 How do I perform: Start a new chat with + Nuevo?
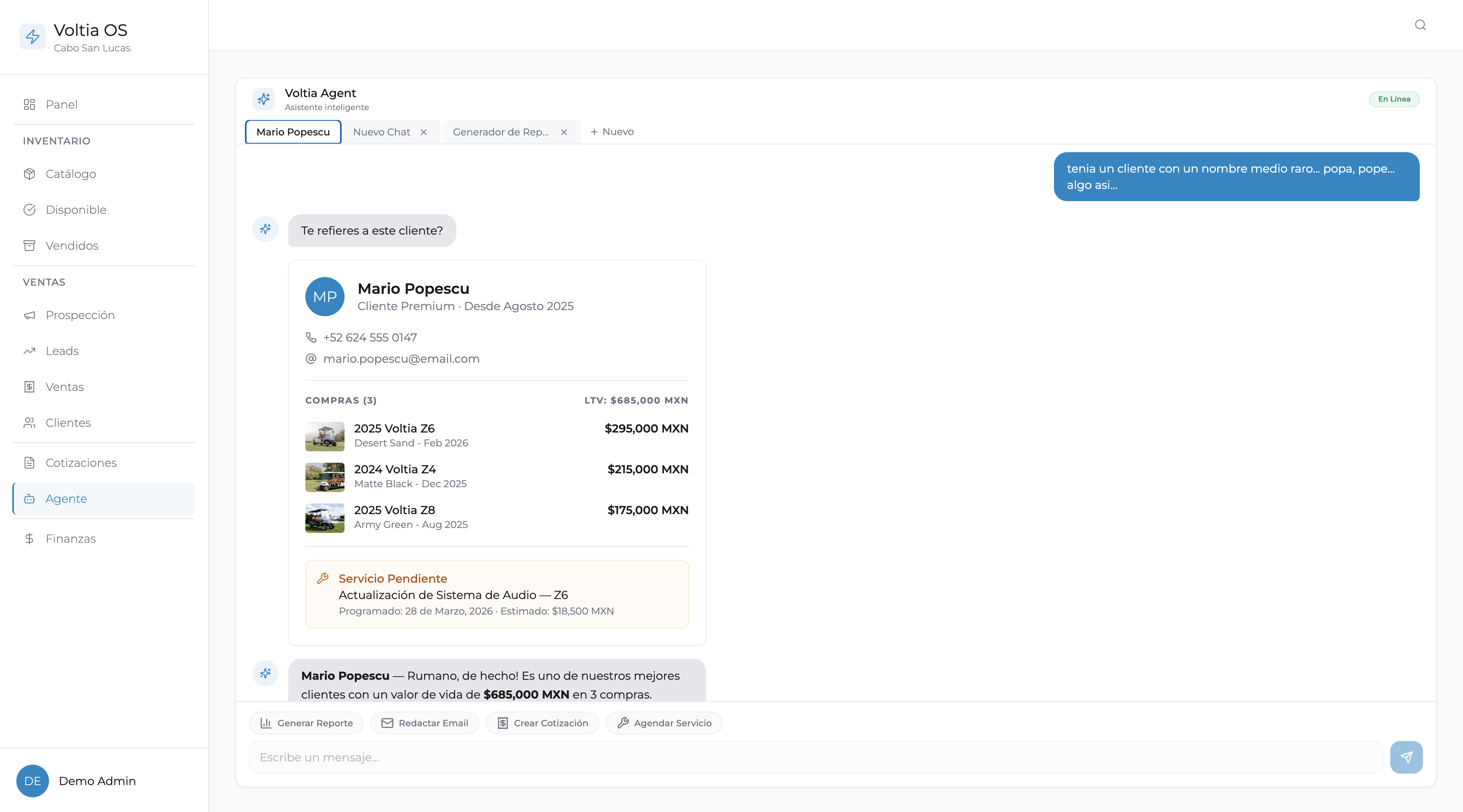click(x=611, y=132)
